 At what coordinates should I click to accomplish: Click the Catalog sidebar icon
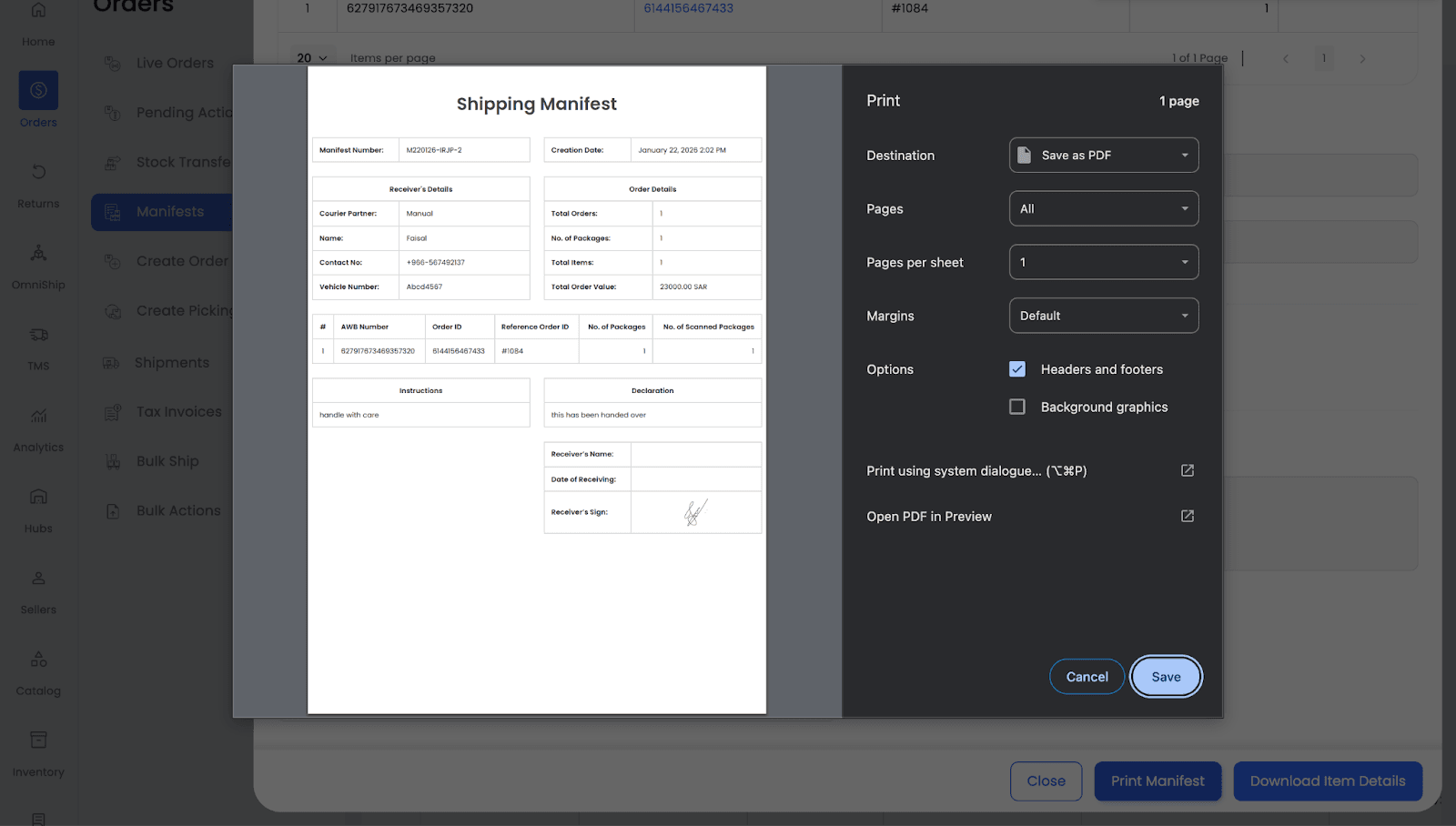point(38,660)
